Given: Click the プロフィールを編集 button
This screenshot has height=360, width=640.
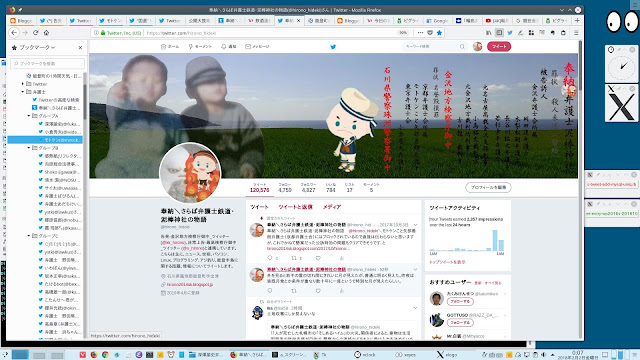Looking at the screenshot, I should pyautogui.click(x=488, y=187).
